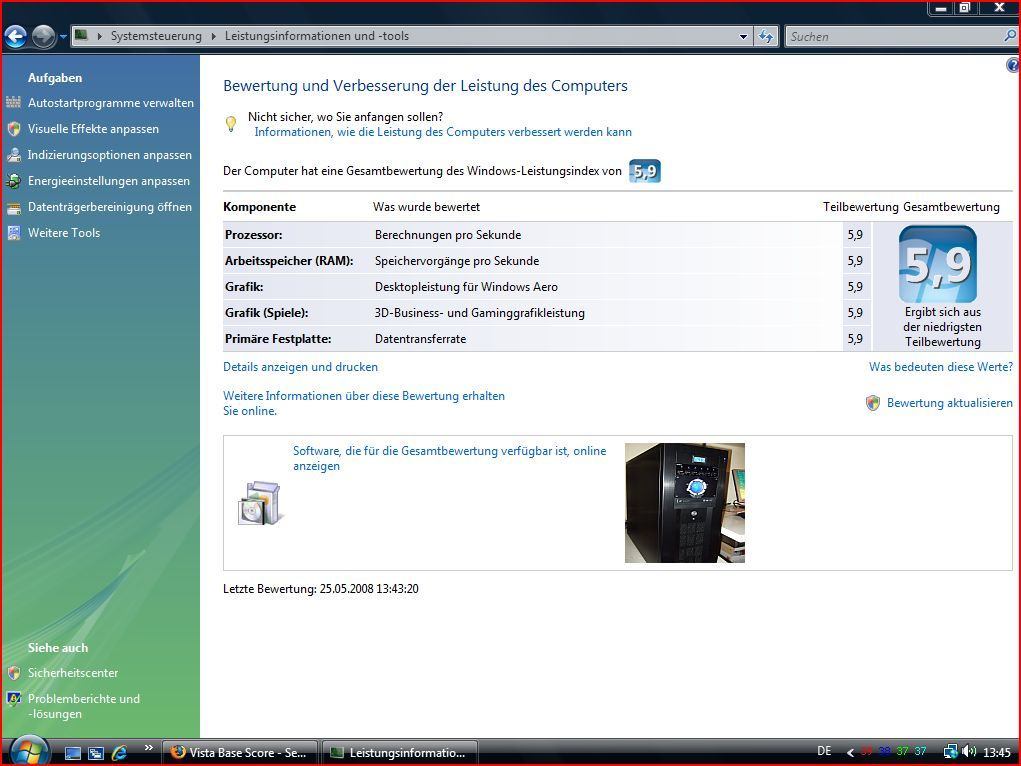
Task: Click the Autostartprogramme verwalten icon
Action: (14, 102)
